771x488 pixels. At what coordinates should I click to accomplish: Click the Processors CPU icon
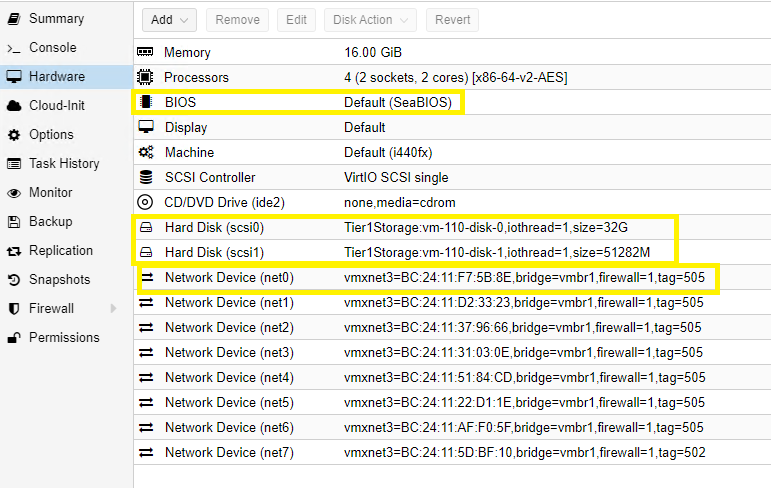pos(146,77)
